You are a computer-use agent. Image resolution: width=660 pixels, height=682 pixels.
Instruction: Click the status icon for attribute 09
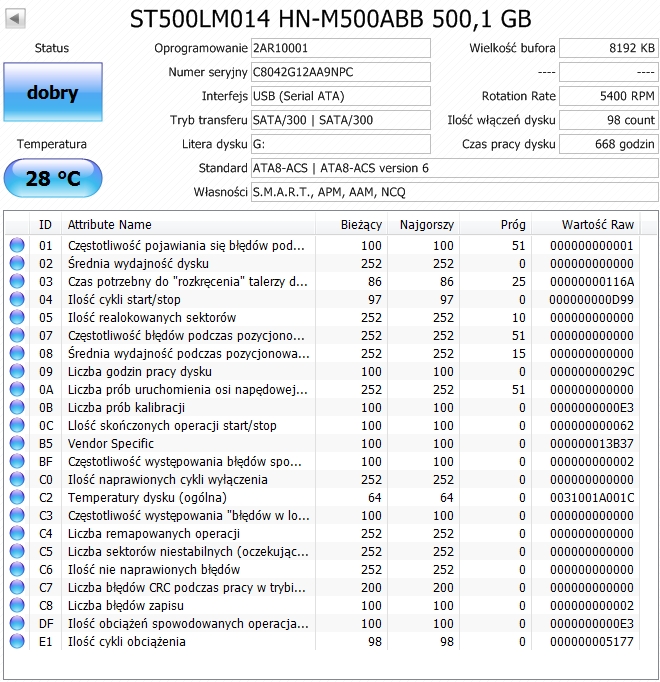click(x=17, y=371)
